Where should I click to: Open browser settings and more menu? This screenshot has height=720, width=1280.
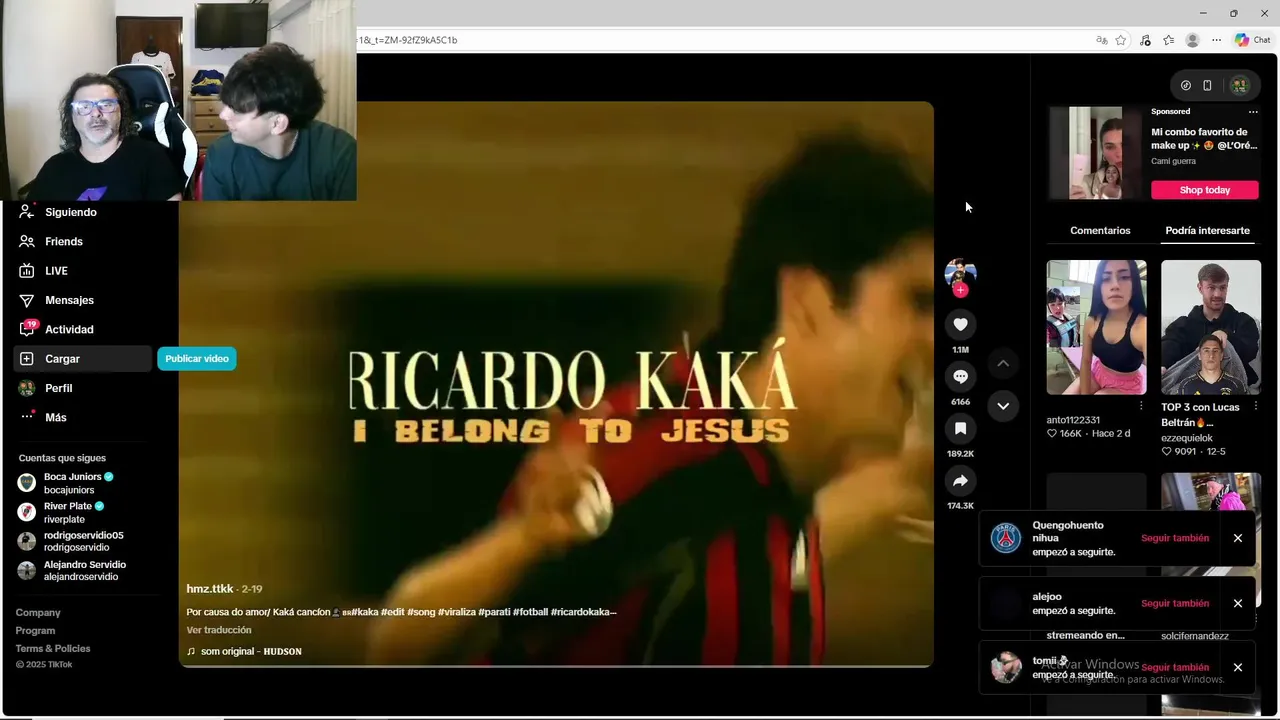(1216, 40)
